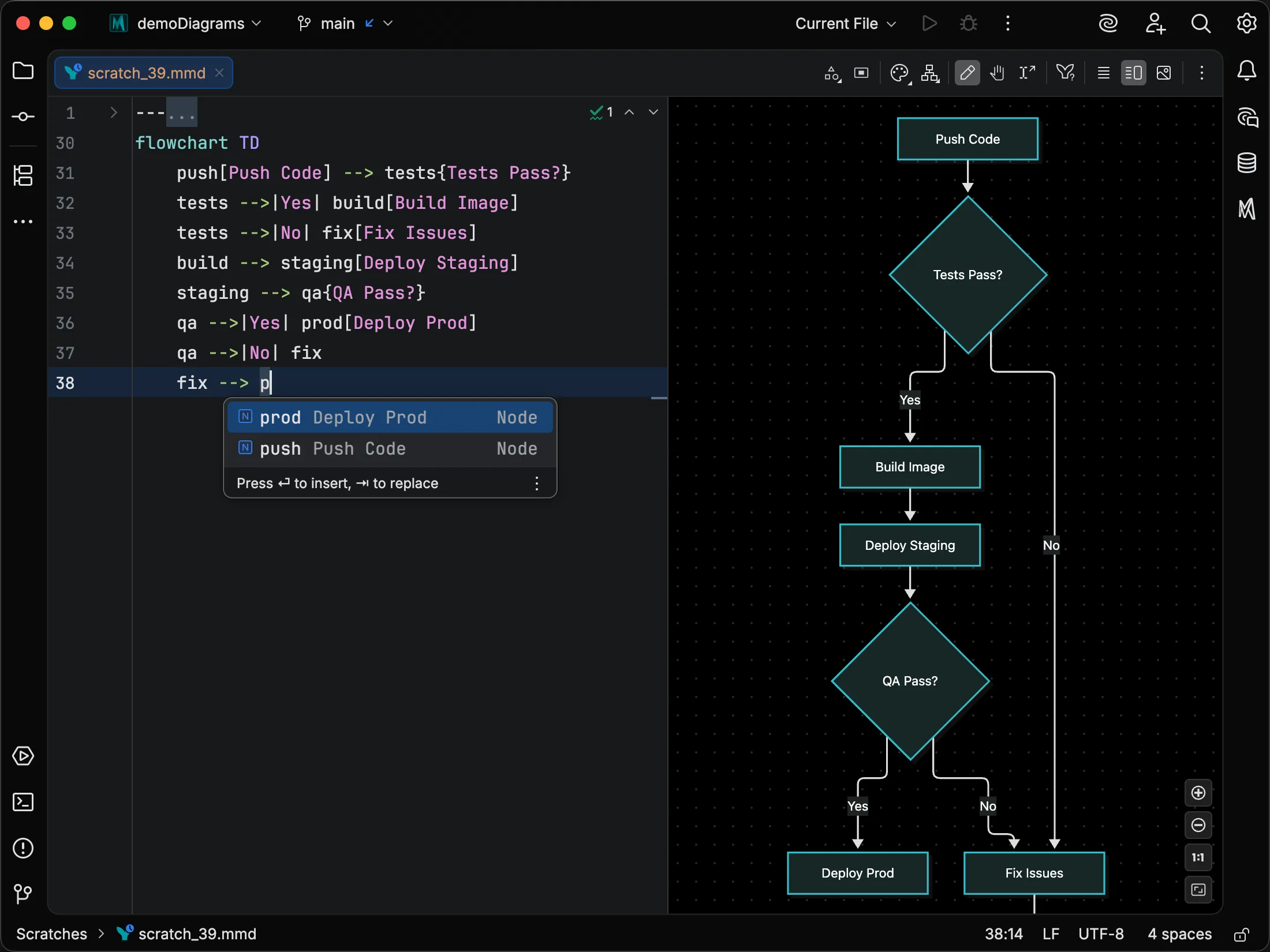The width and height of the screenshot is (1270, 952).
Task: Zoom out of the diagram preview
Action: (1198, 826)
